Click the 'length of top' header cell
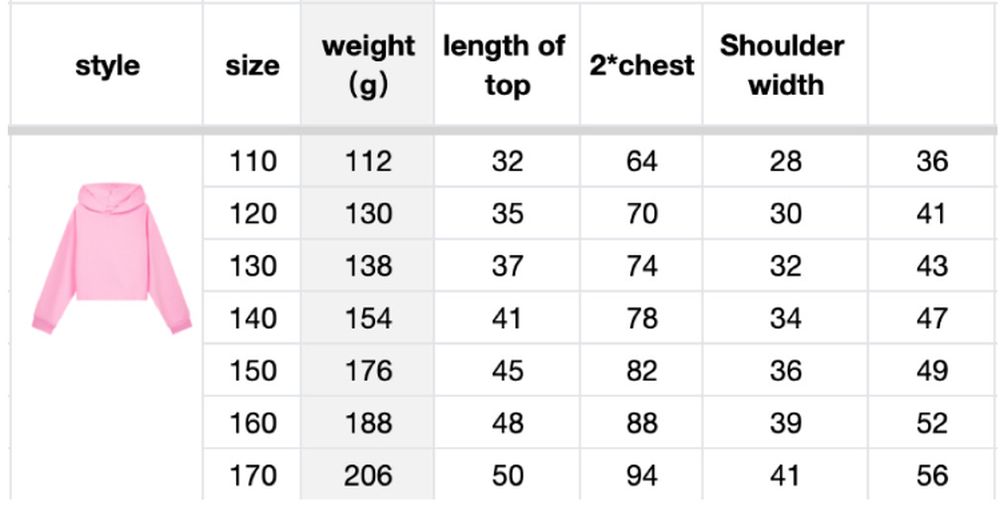1000x506 pixels. (x=507, y=65)
